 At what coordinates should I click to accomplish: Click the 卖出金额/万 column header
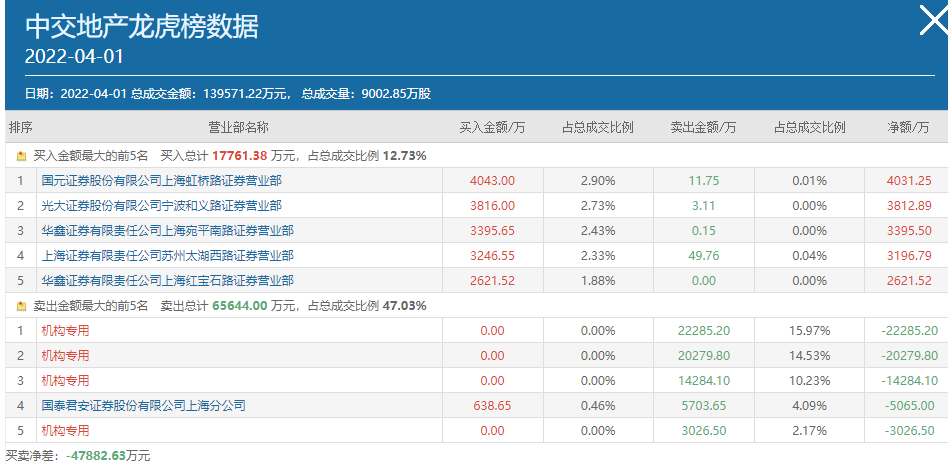tap(703, 128)
